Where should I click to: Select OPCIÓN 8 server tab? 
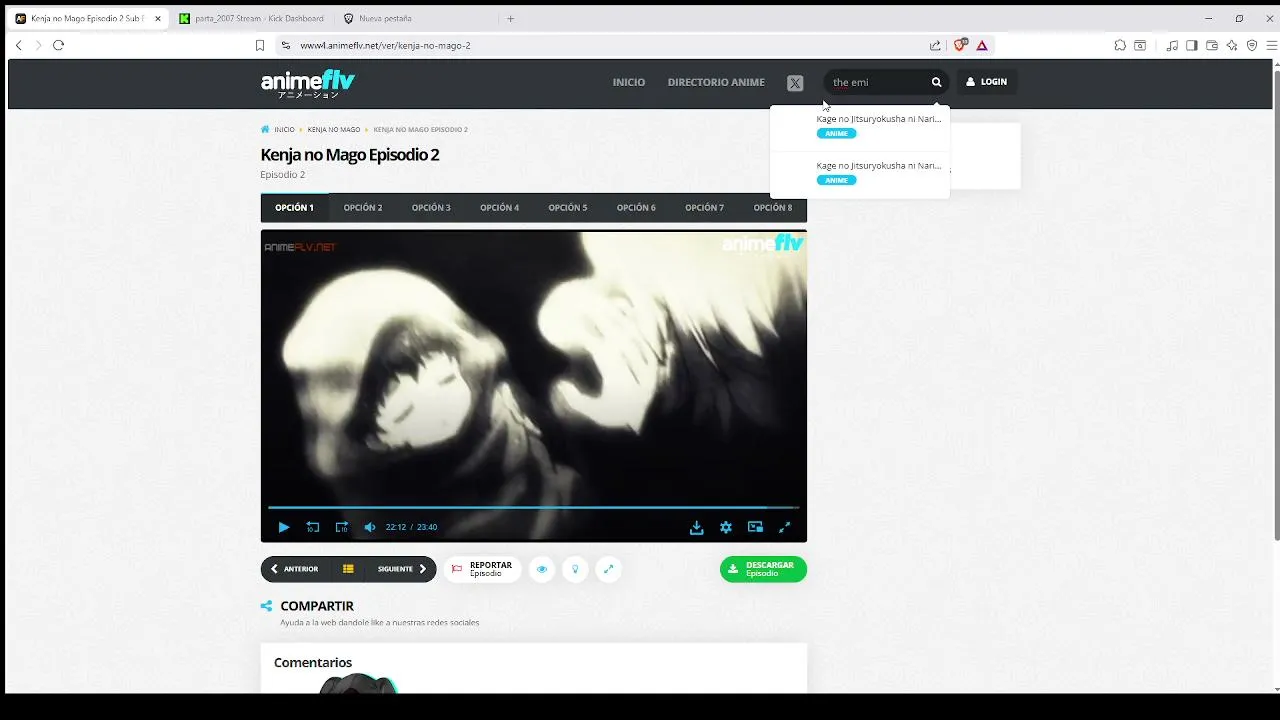[773, 208]
